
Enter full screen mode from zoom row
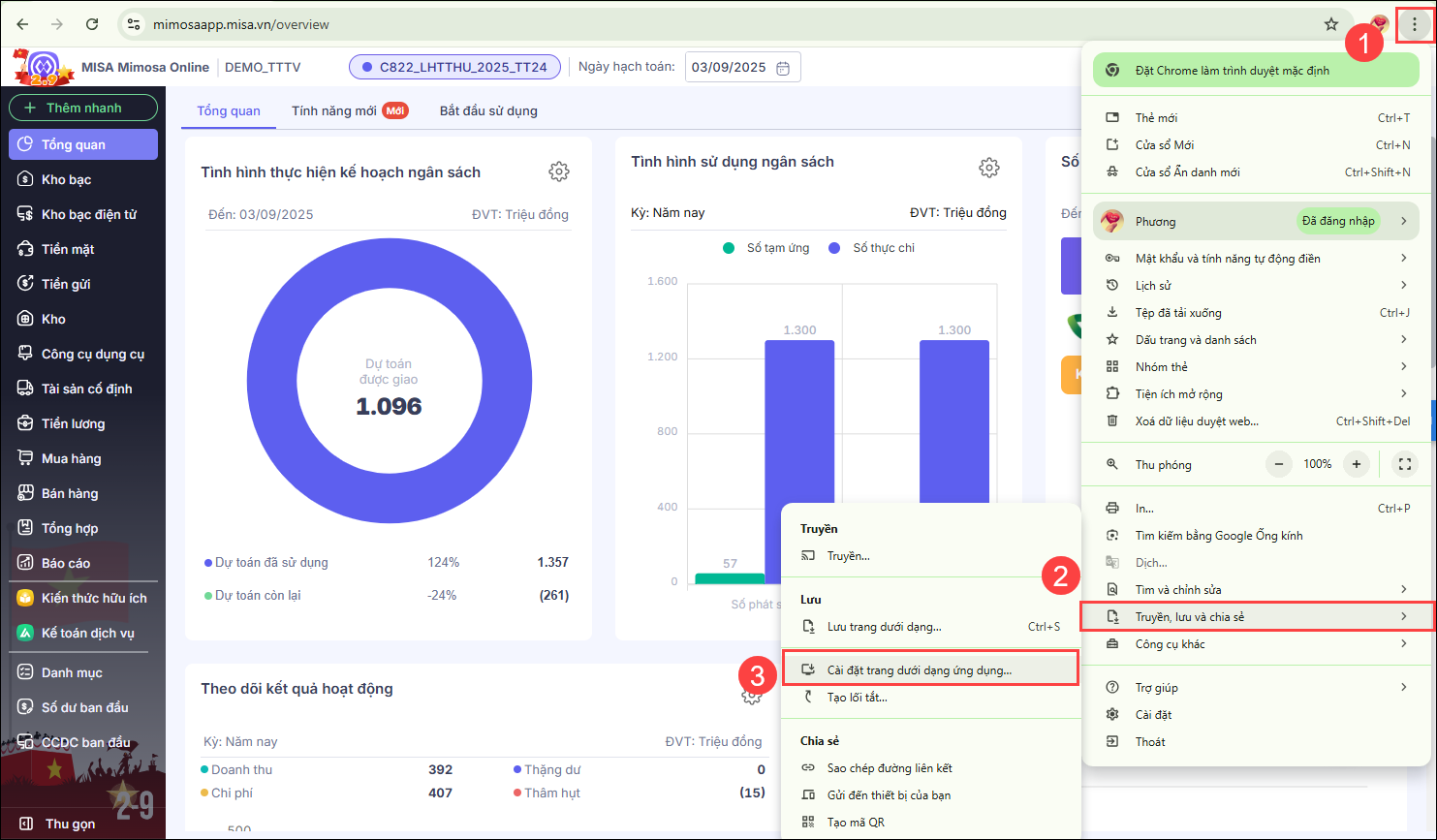click(1404, 464)
